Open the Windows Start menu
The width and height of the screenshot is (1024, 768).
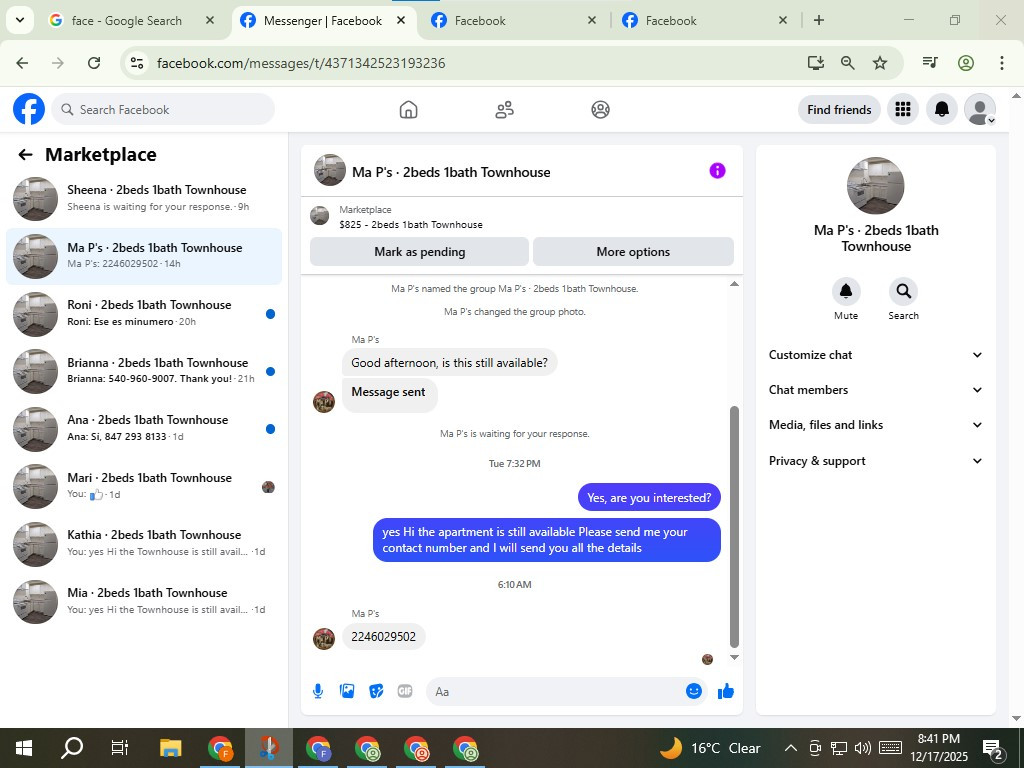24,748
